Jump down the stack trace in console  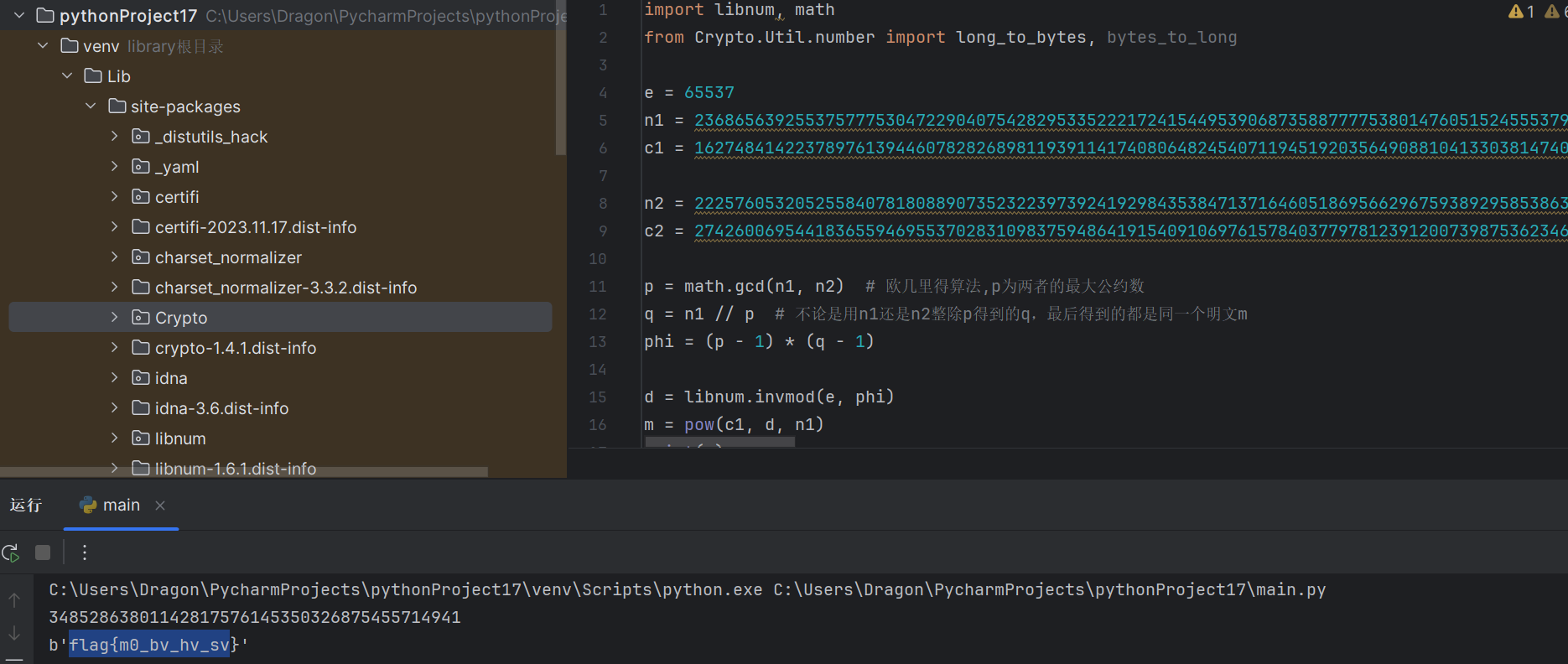pyautogui.click(x=14, y=633)
